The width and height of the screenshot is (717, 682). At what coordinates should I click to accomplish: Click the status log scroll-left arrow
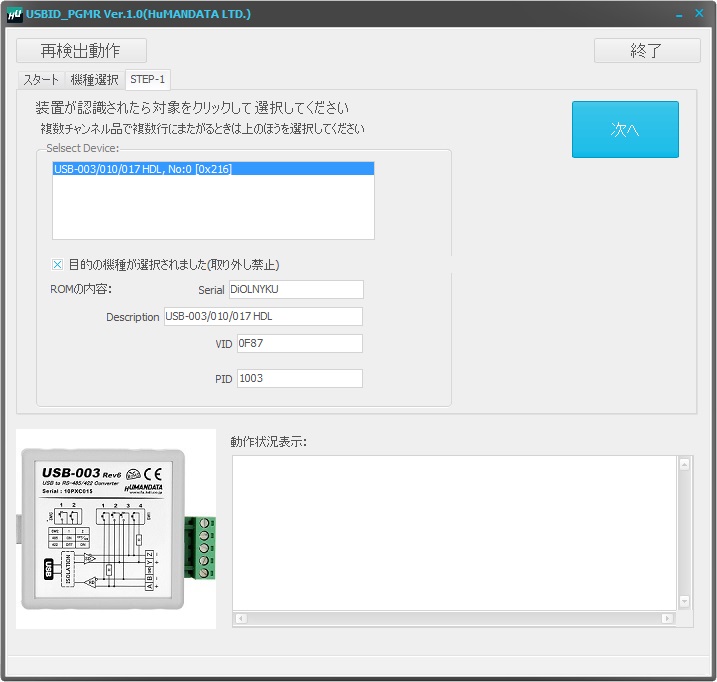pyautogui.click(x=240, y=619)
